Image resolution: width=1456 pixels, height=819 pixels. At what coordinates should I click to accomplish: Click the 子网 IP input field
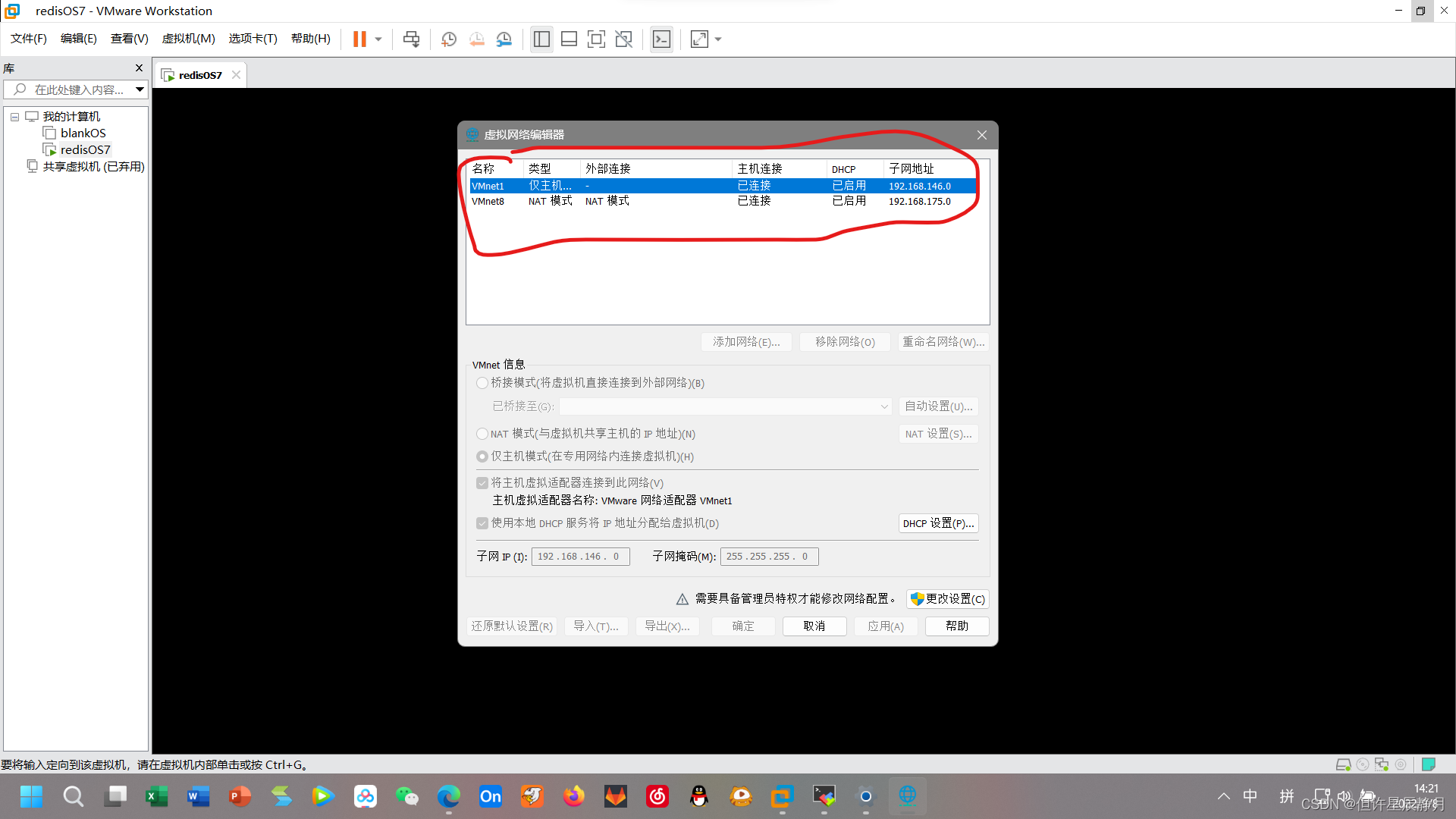(580, 557)
